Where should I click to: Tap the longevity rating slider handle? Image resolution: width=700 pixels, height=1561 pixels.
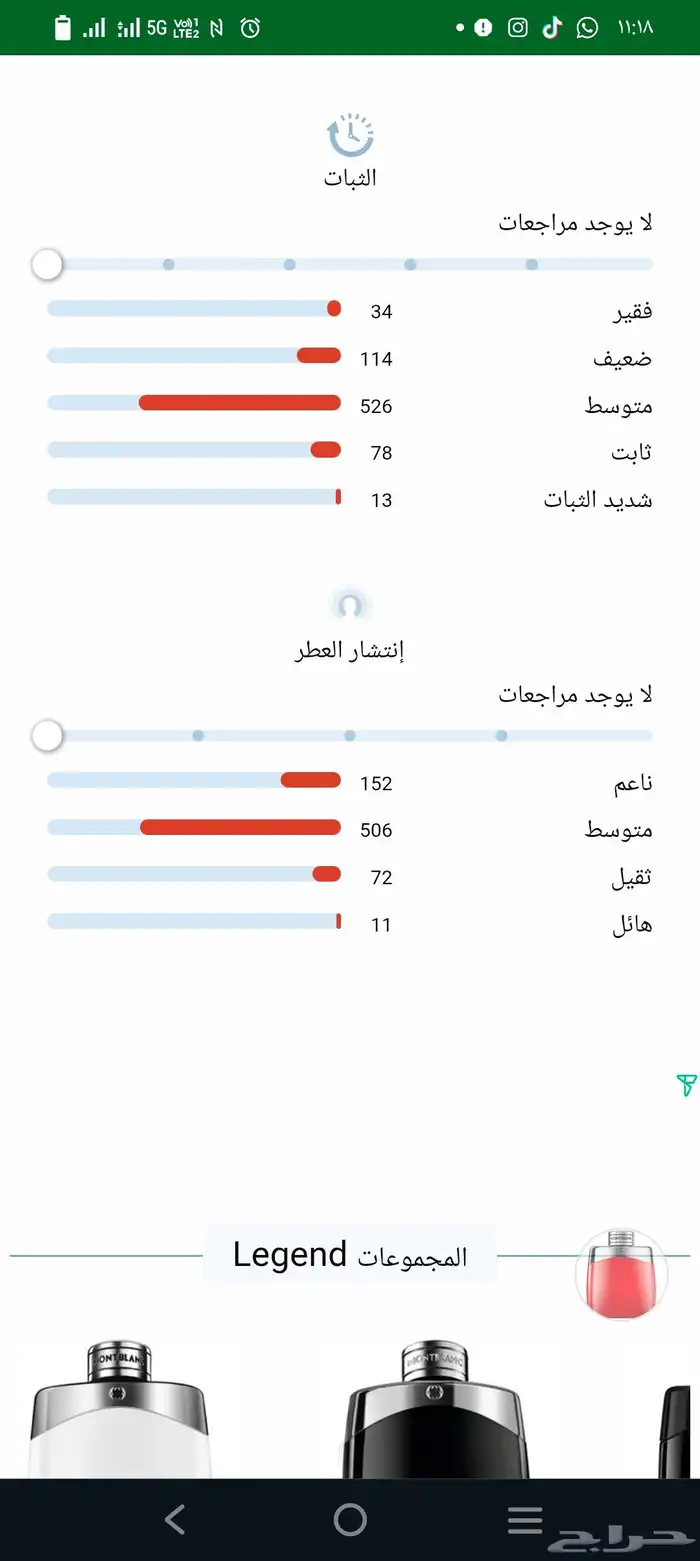47,265
